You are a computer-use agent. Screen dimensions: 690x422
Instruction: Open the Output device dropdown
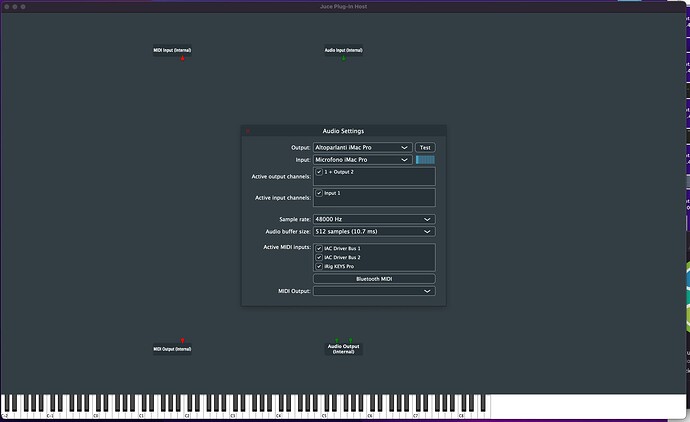362,147
